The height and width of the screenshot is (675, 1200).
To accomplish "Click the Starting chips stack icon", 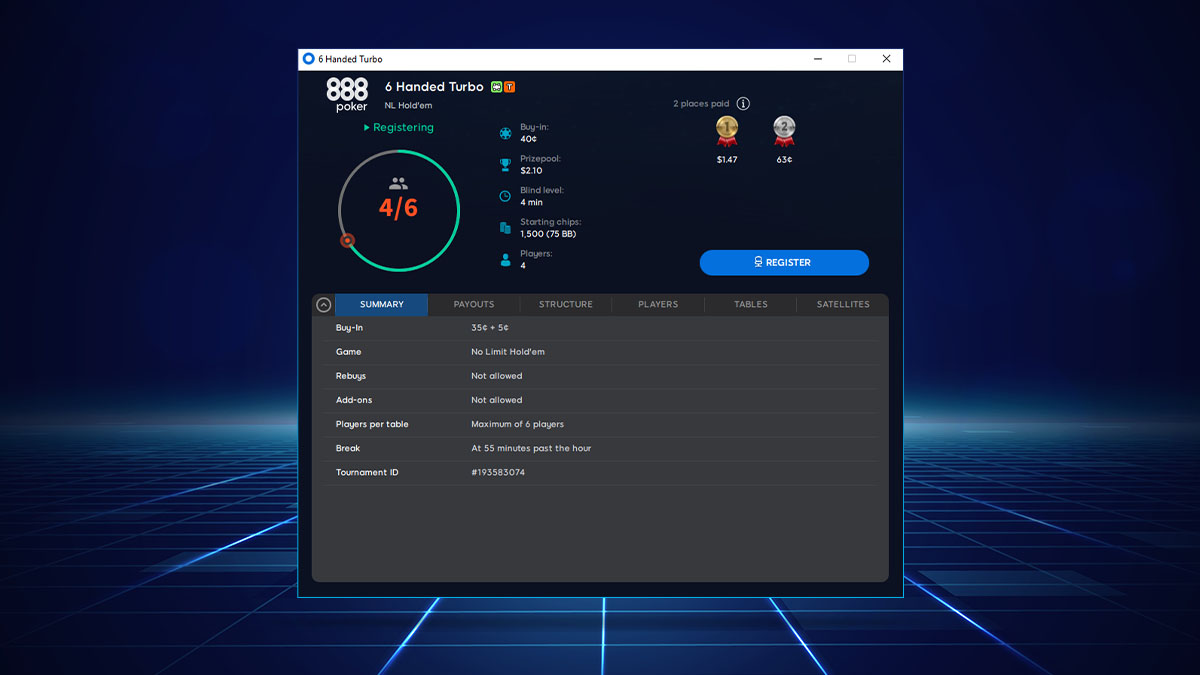I will (504, 228).
